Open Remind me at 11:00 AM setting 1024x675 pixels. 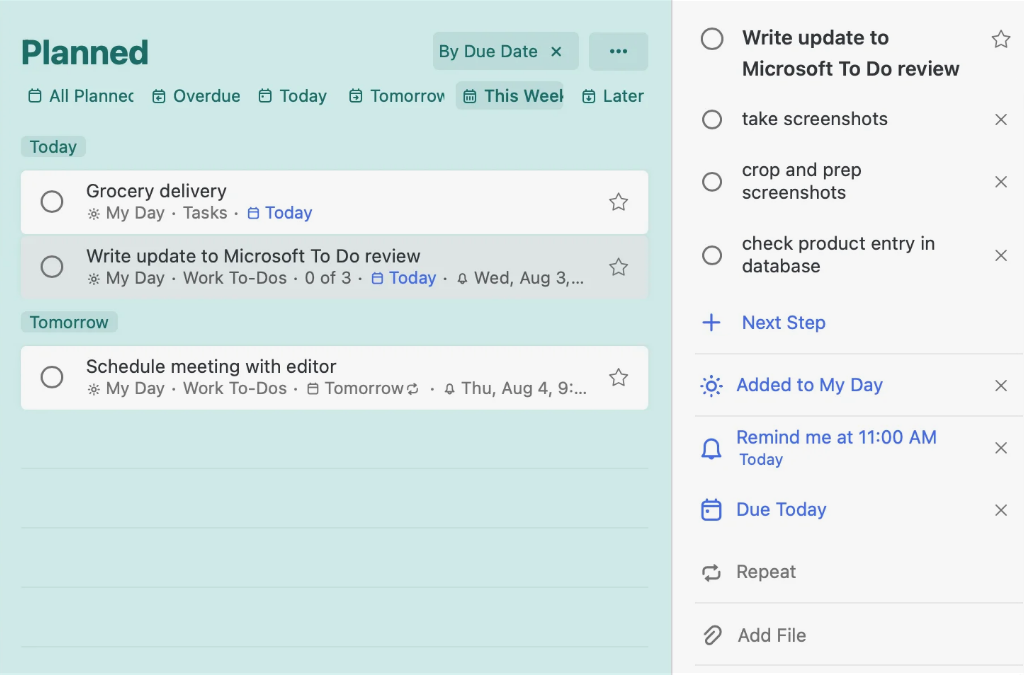[836, 448]
